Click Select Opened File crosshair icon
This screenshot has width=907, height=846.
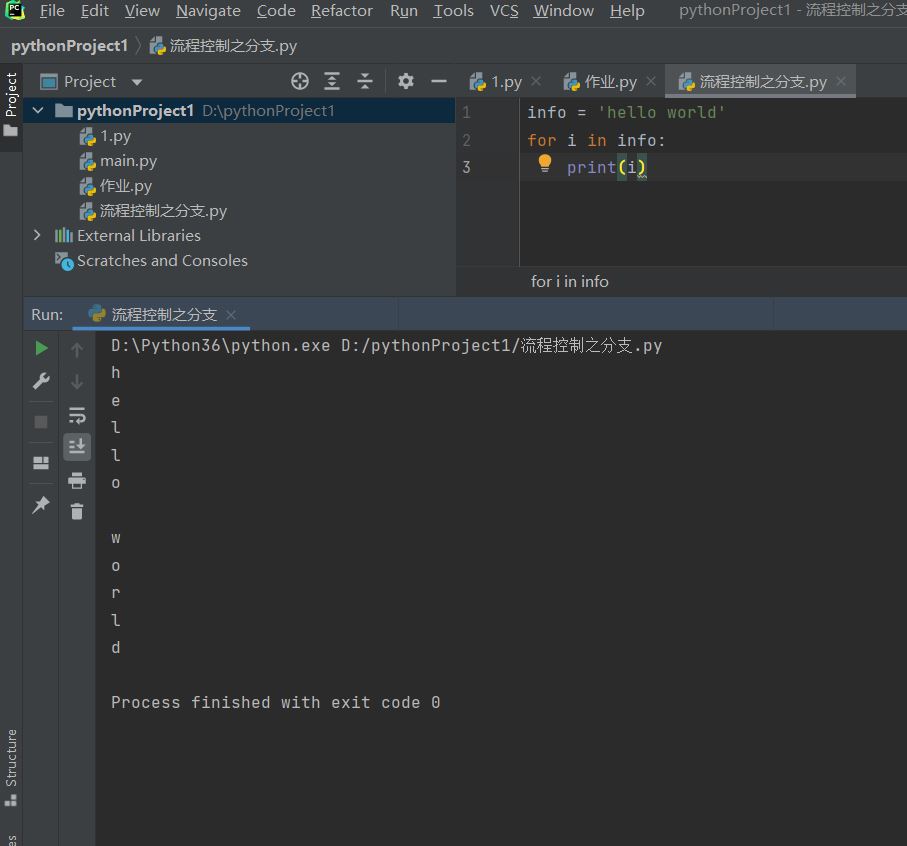300,82
